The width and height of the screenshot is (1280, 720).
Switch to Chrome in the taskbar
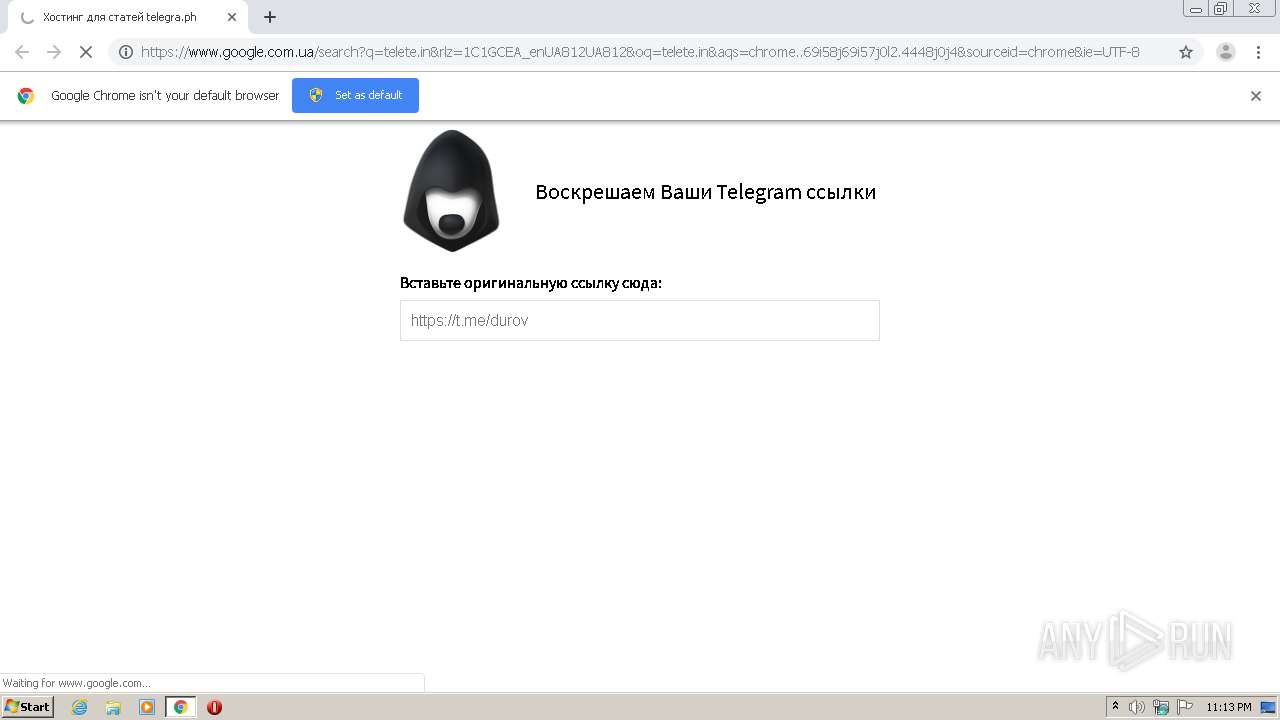click(x=181, y=707)
